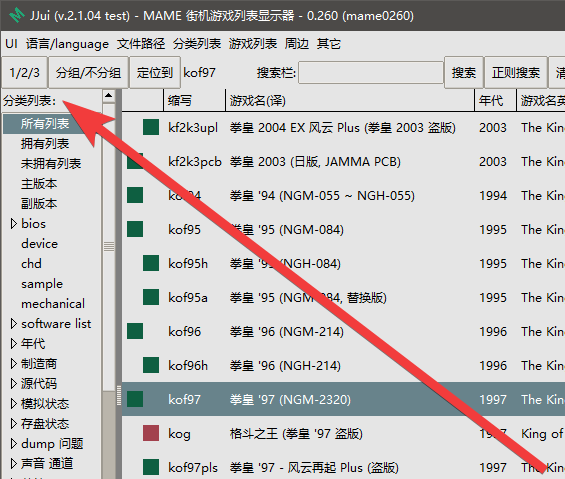Select 拥有列表 in the category list
This screenshot has width=565, height=479.
pyautogui.click(x=45, y=144)
